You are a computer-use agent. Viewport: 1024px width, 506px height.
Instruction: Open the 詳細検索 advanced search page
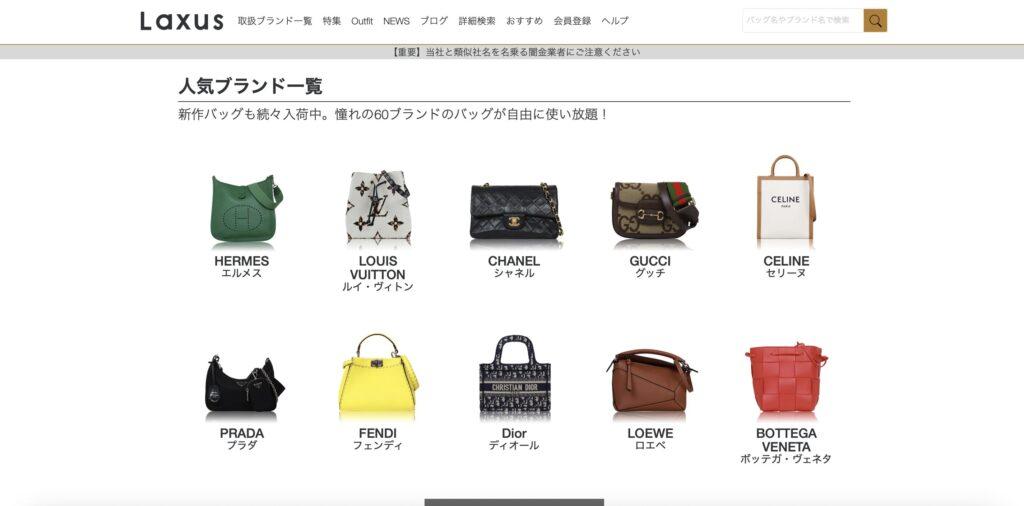point(477,21)
